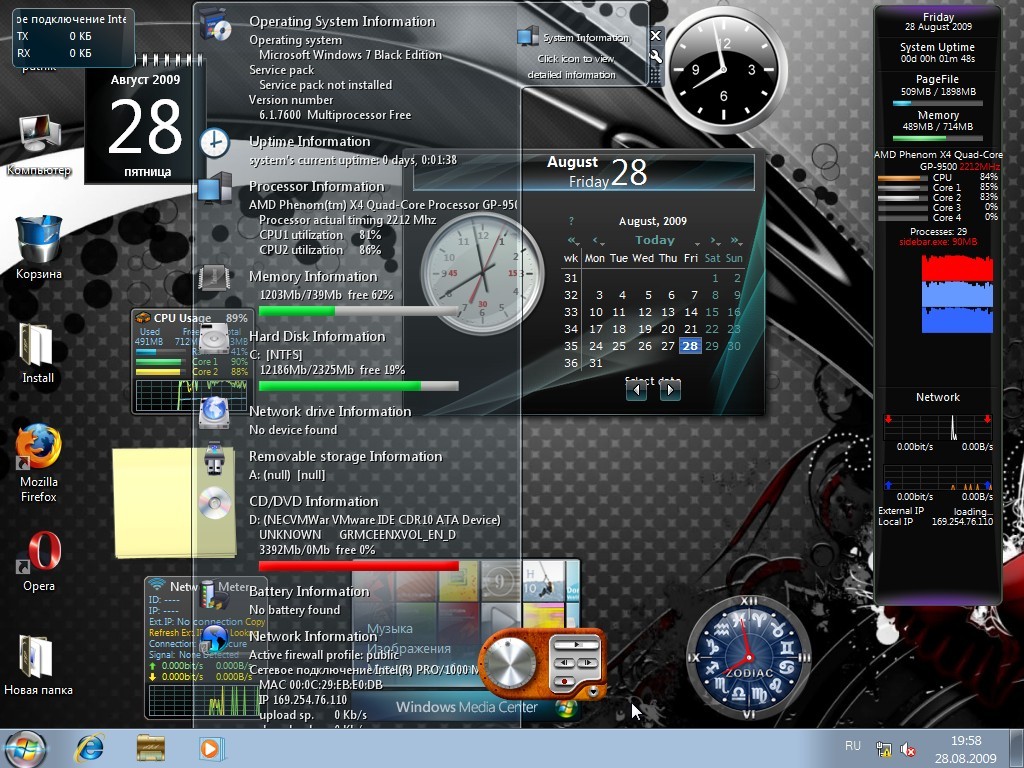Launch Windows Media Player from the taskbar
Viewport: 1024px width, 768px height.
tap(211, 748)
